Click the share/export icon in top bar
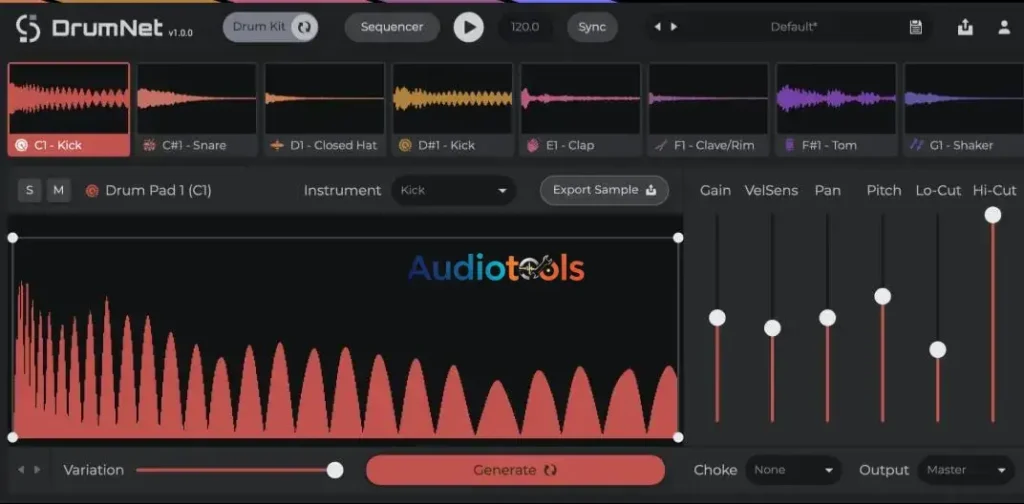 pos(965,27)
